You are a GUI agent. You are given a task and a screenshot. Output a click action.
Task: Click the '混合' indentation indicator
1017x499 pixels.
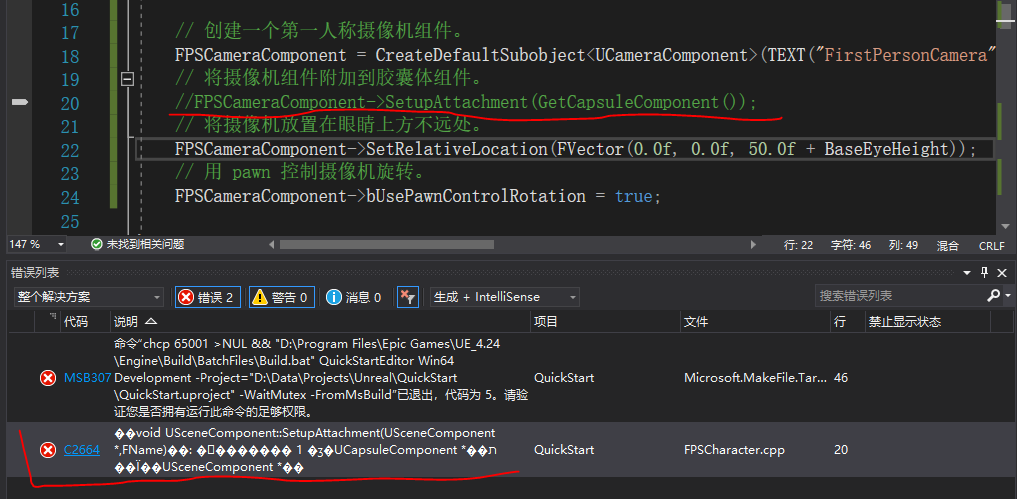tap(948, 245)
